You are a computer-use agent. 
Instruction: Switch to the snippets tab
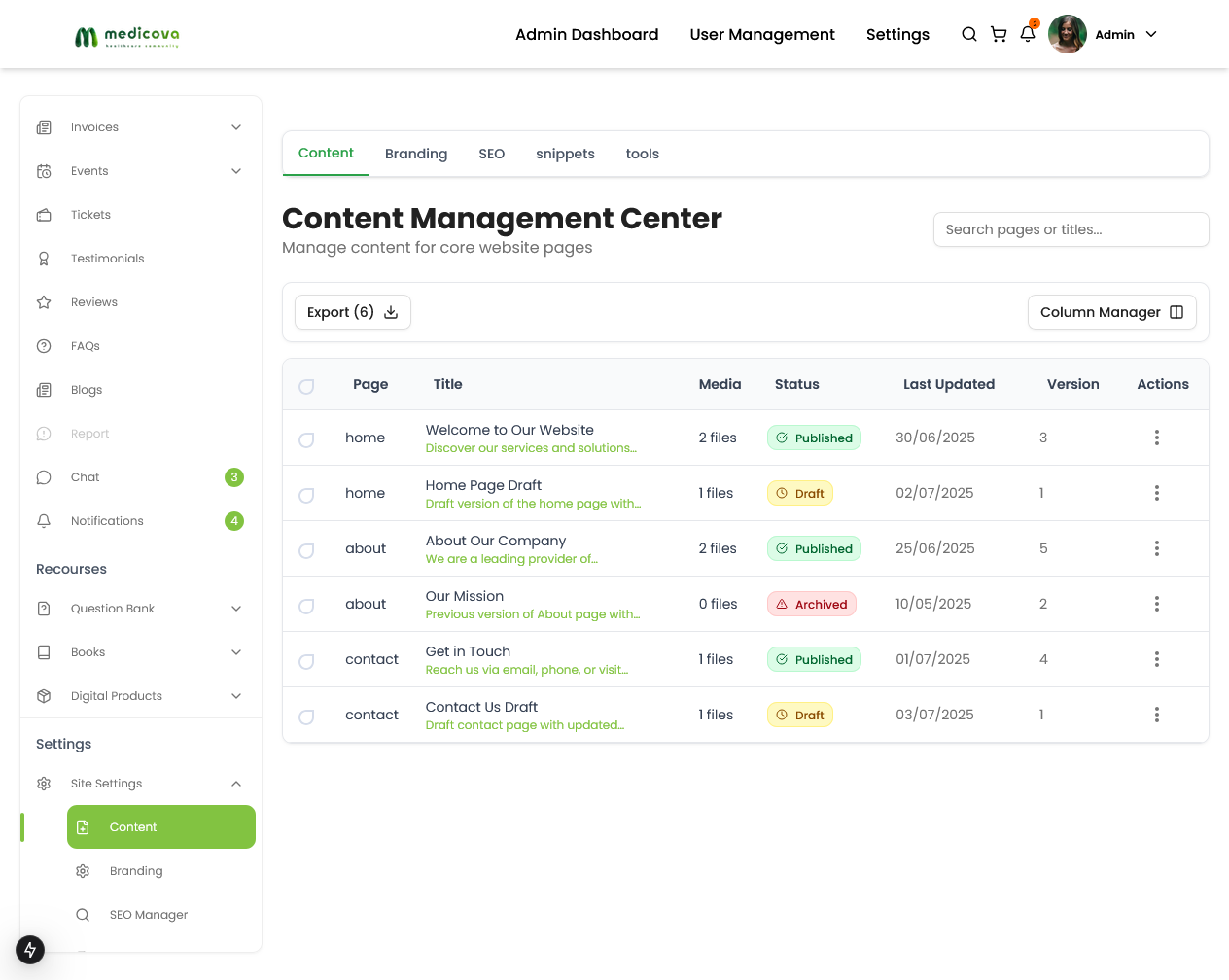[565, 154]
